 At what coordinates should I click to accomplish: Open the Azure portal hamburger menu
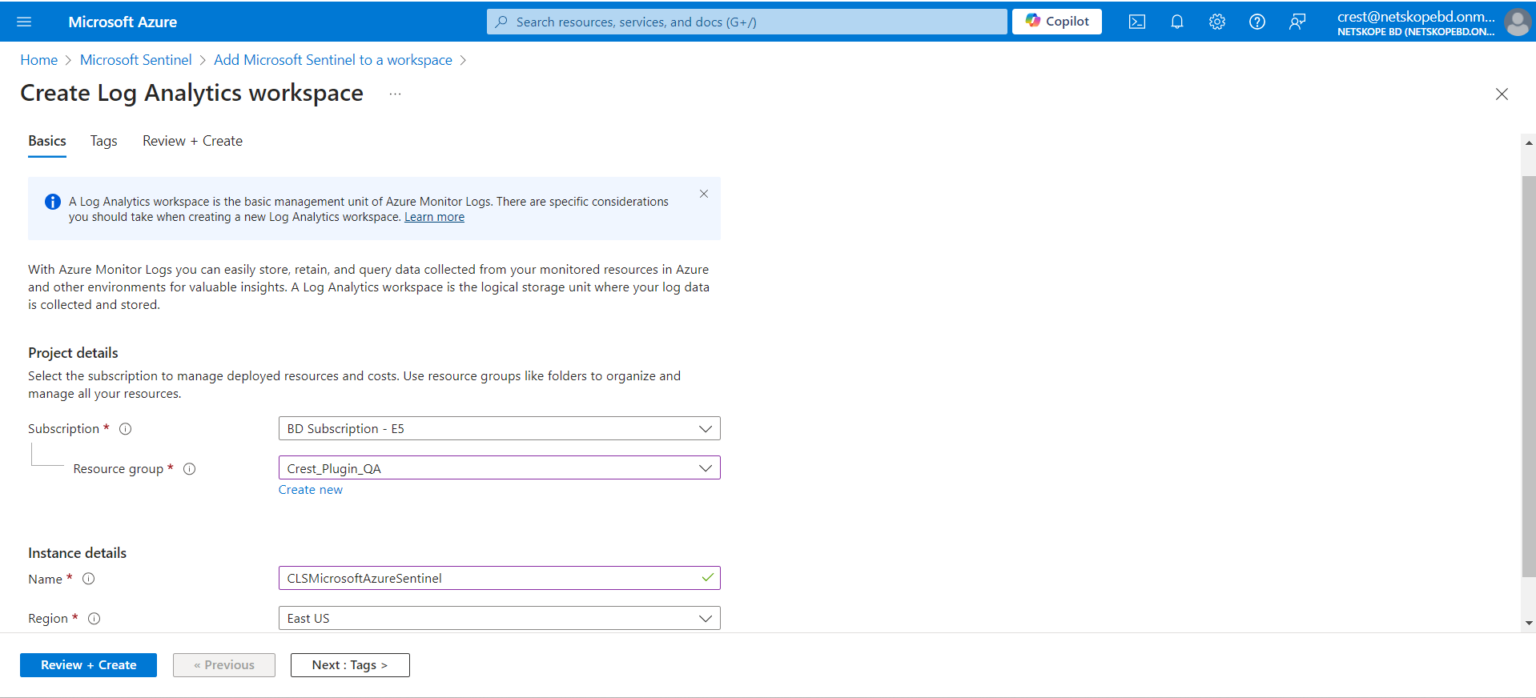pyautogui.click(x=25, y=20)
